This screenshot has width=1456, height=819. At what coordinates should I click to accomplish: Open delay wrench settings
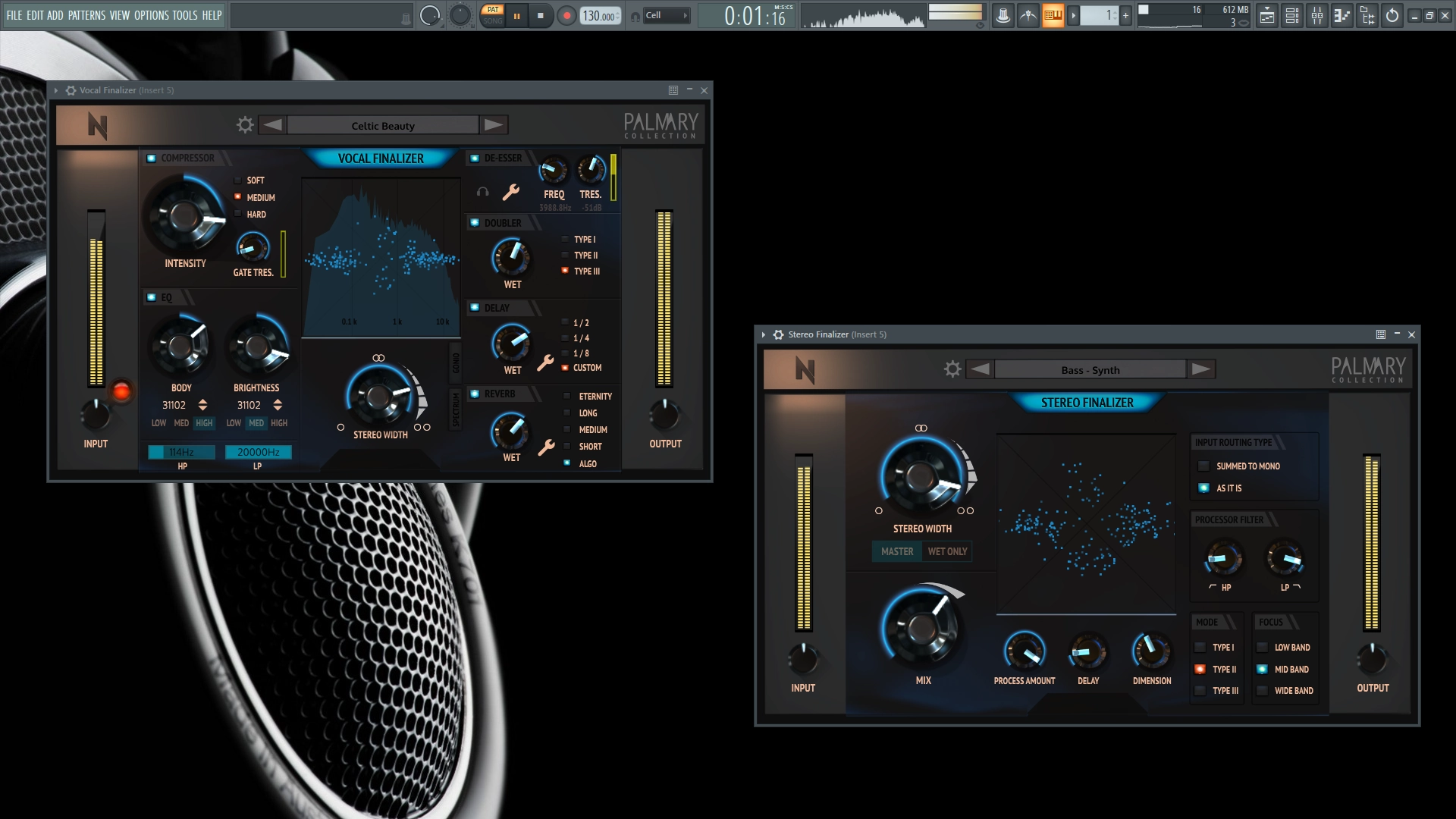[545, 362]
